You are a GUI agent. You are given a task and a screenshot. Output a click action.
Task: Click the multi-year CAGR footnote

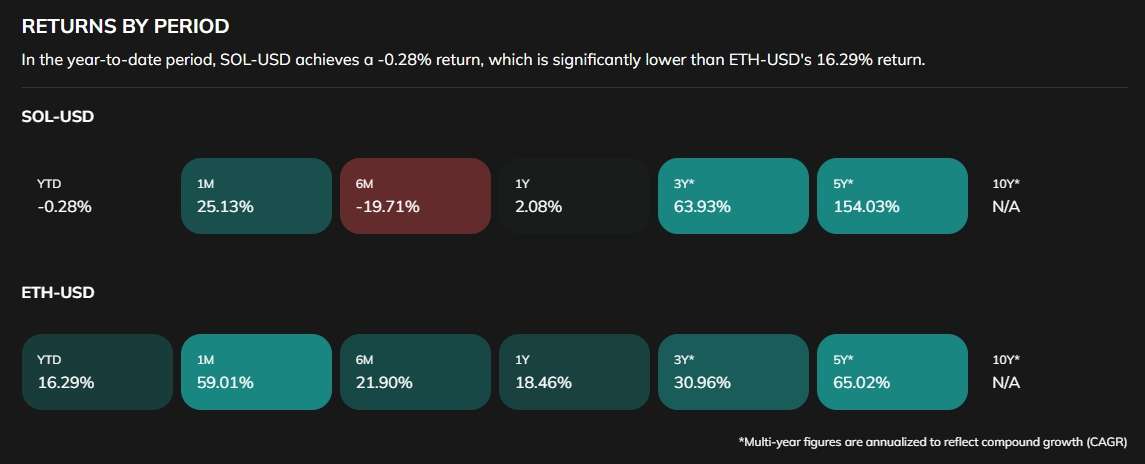(933, 442)
